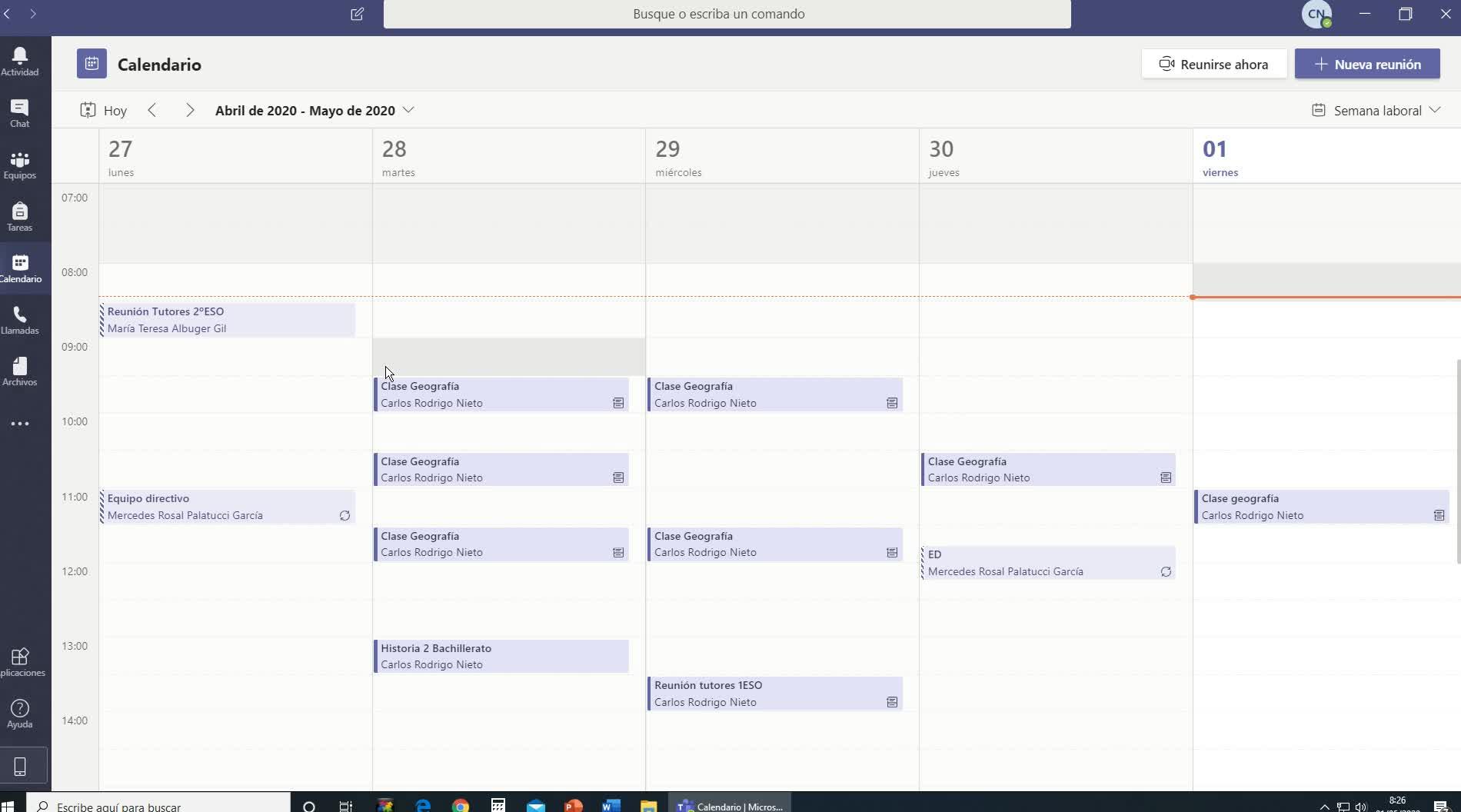Screen dimensions: 1461x812
Task: Open Reunión Tutores 2ºESO event
Action: pyautogui.click(x=228, y=320)
